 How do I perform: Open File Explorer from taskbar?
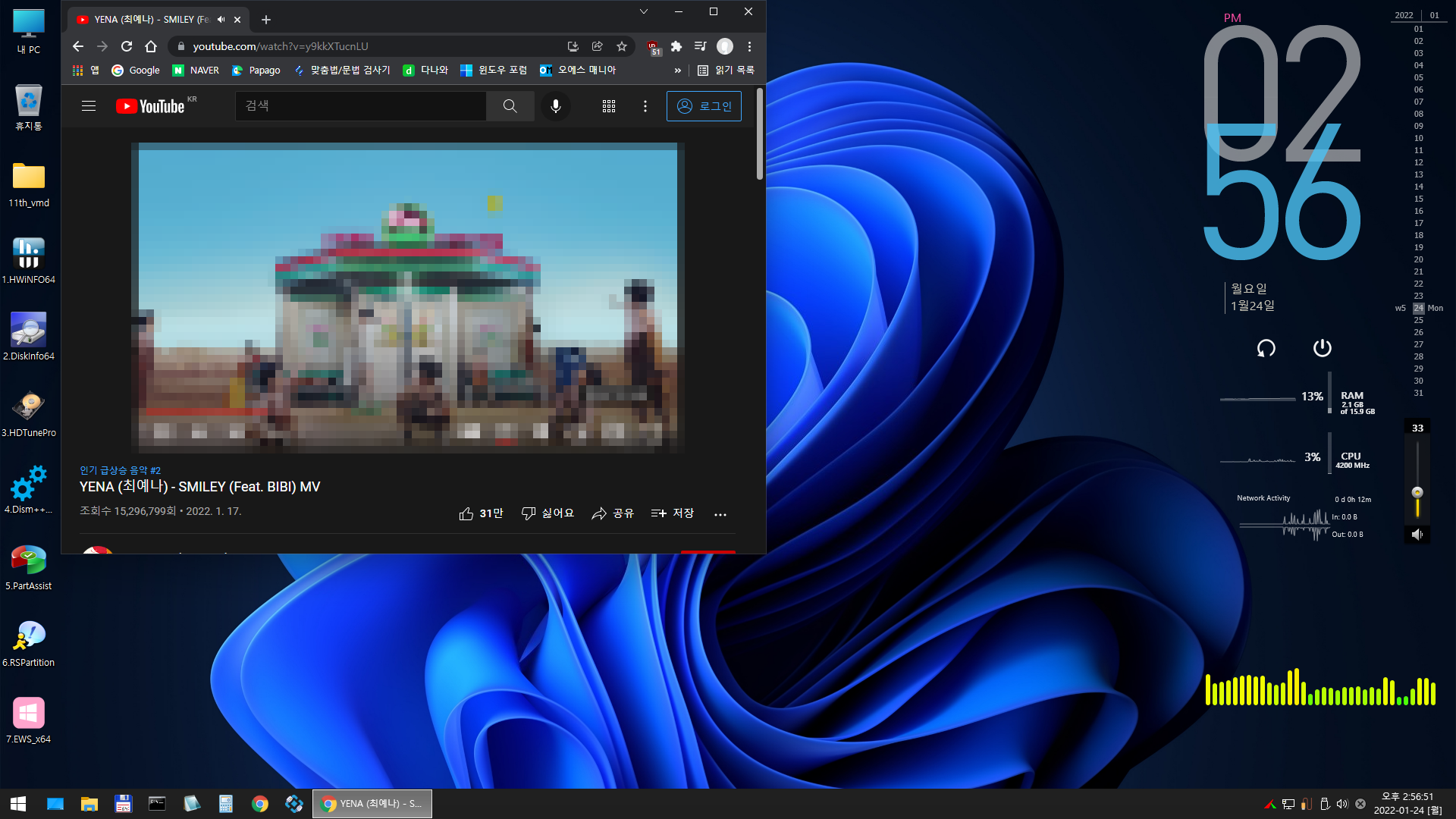89,804
